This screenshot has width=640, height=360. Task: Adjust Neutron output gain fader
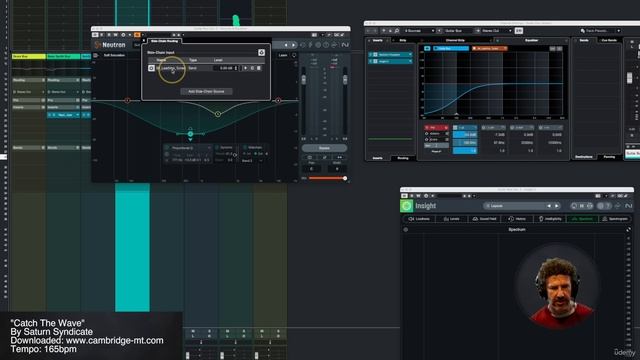coord(345,80)
